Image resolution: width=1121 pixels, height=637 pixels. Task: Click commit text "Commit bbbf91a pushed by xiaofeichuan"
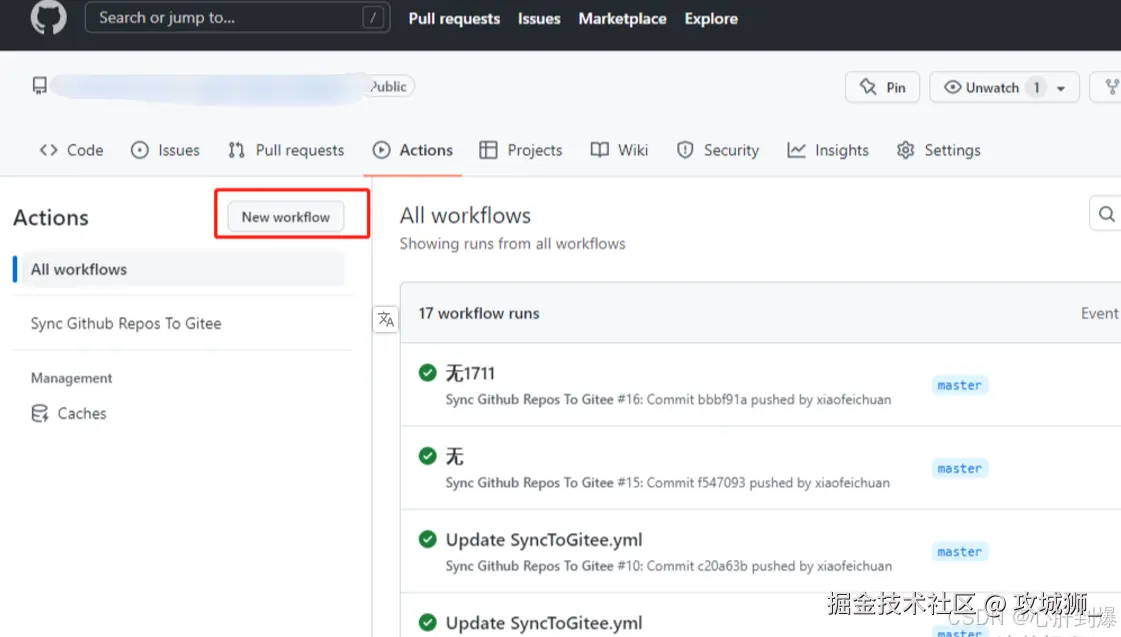[769, 400]
